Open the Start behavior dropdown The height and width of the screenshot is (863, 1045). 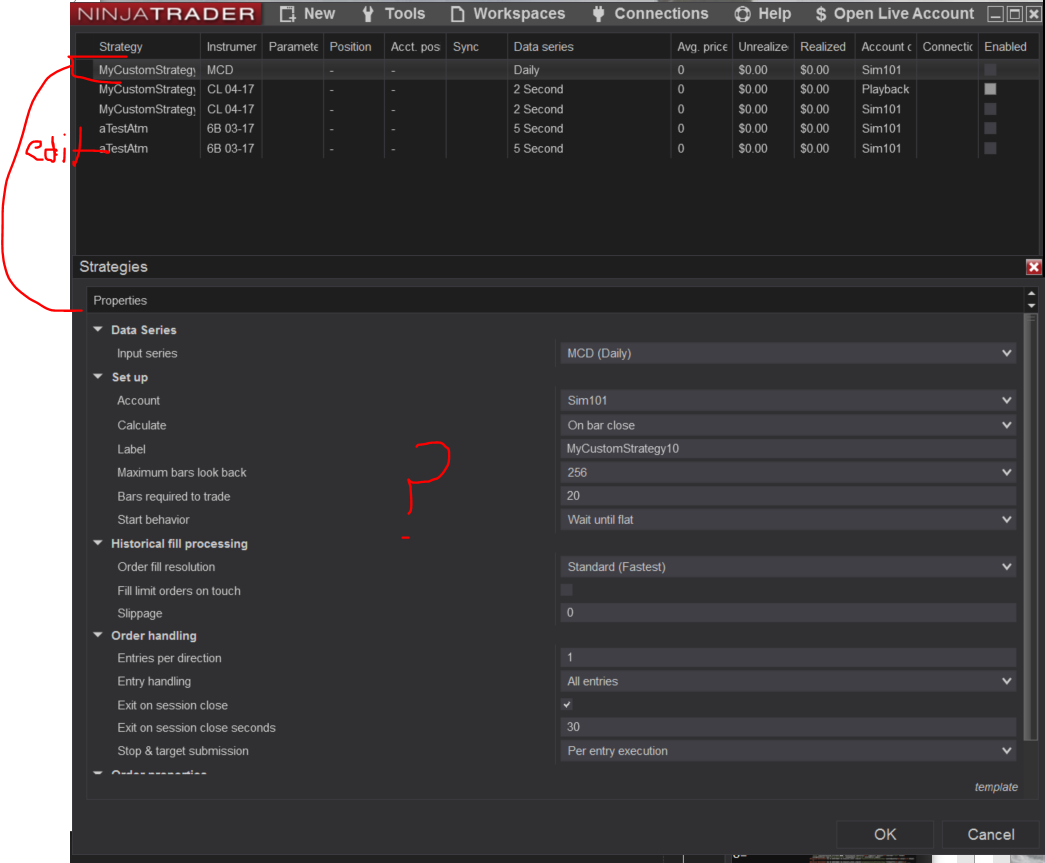(788, 520)
